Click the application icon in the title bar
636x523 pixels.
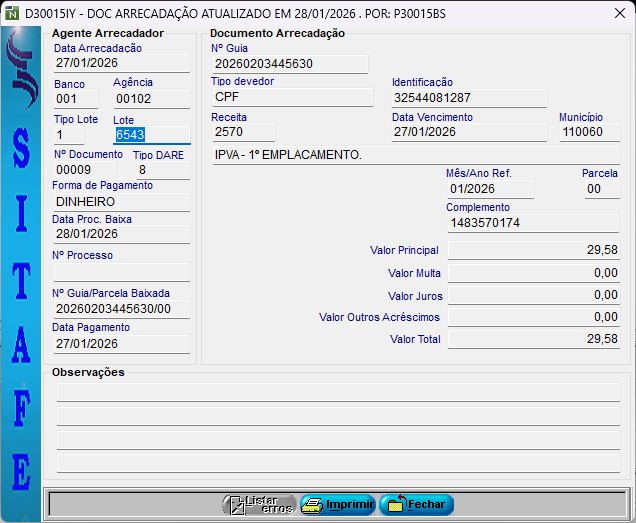coord(12,12)
